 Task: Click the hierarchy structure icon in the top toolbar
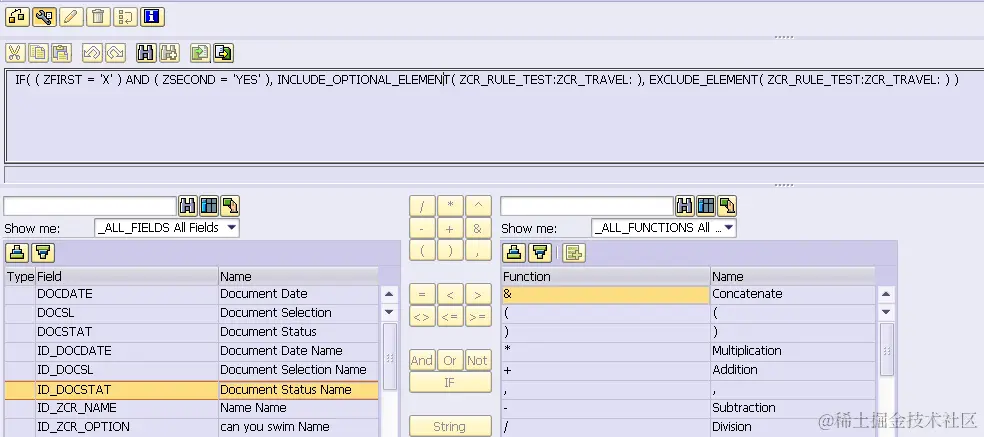[x=17, y=17]
